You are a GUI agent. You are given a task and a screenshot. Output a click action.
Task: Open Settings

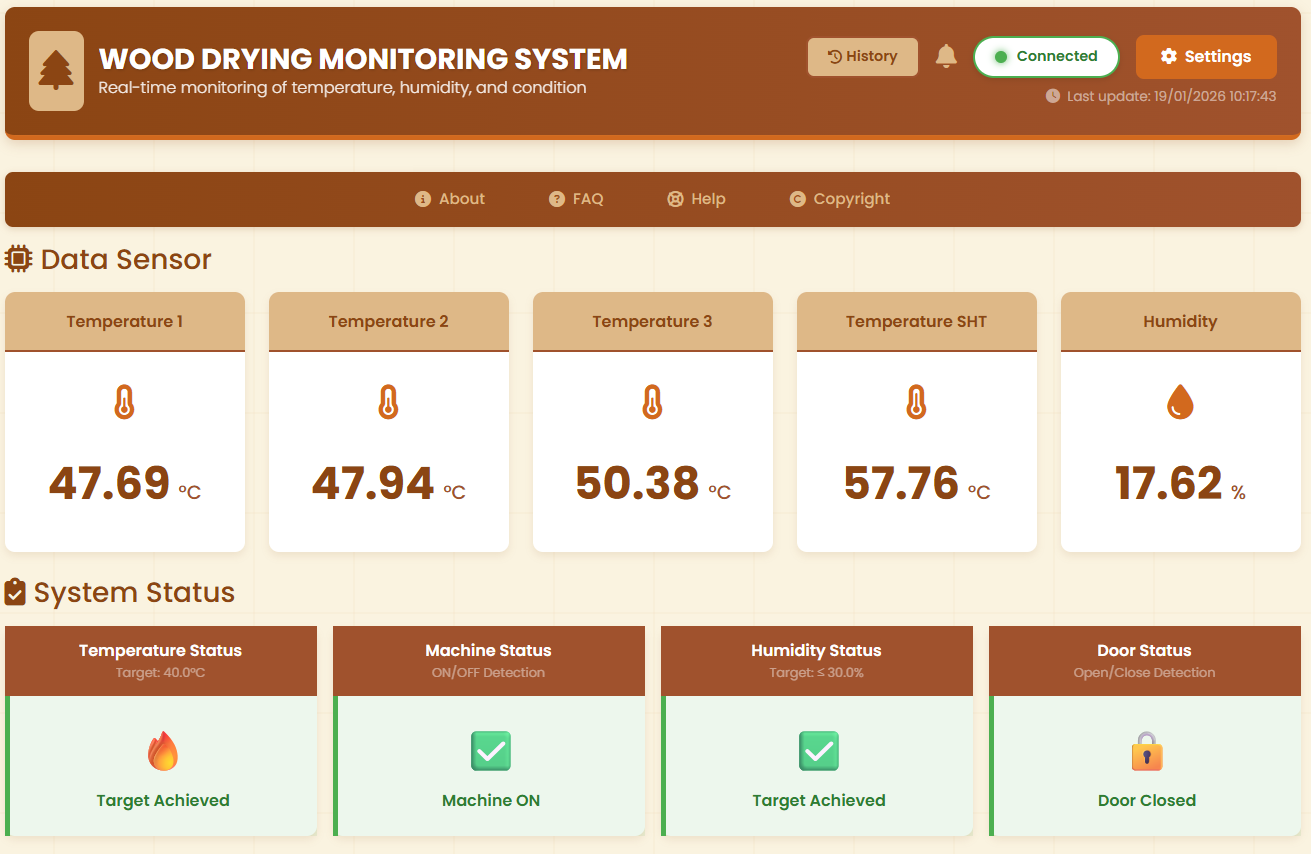tap(1206, 57)
